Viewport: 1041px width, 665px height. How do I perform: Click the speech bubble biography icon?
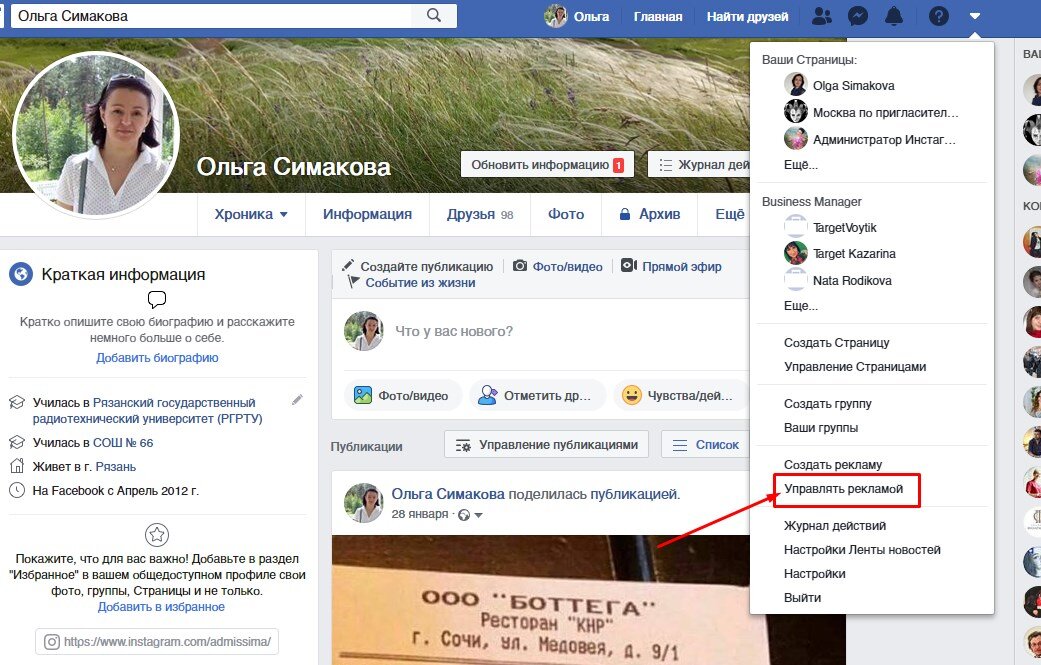[157, 299]
